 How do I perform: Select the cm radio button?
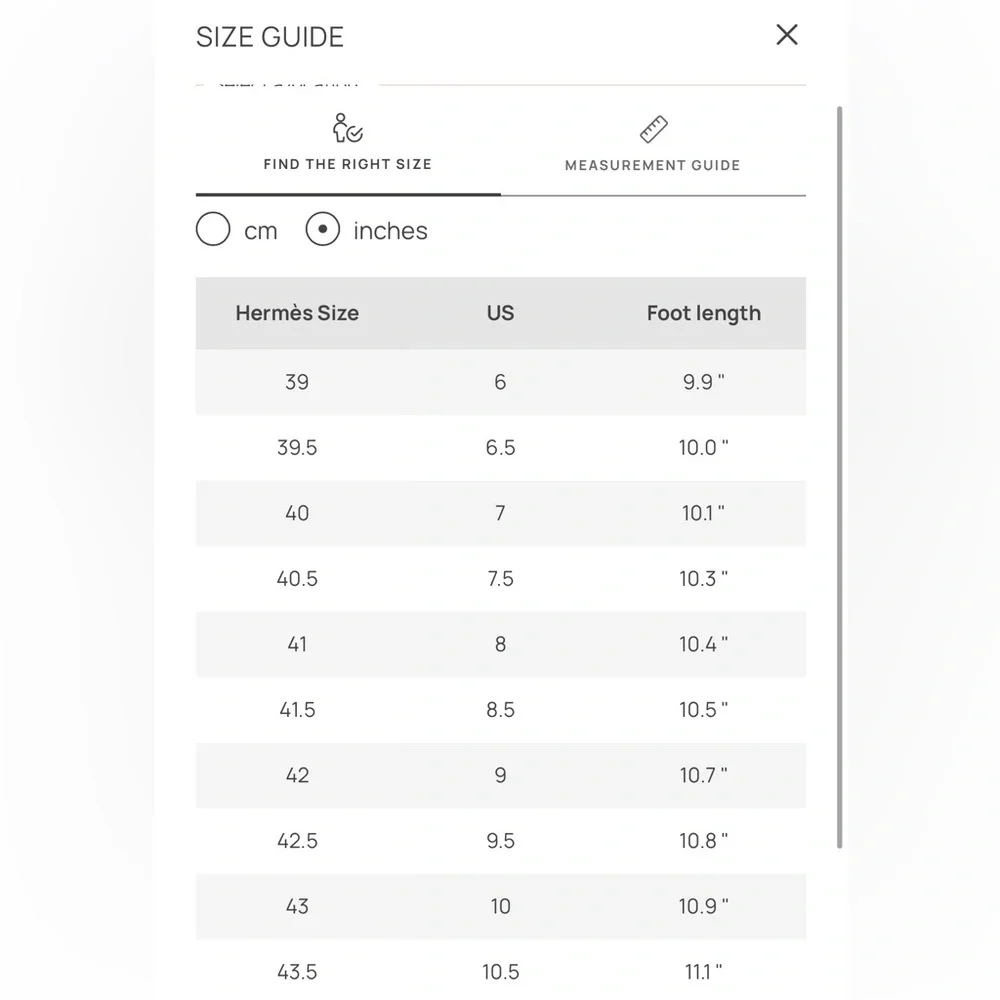[x=213, y=230]
